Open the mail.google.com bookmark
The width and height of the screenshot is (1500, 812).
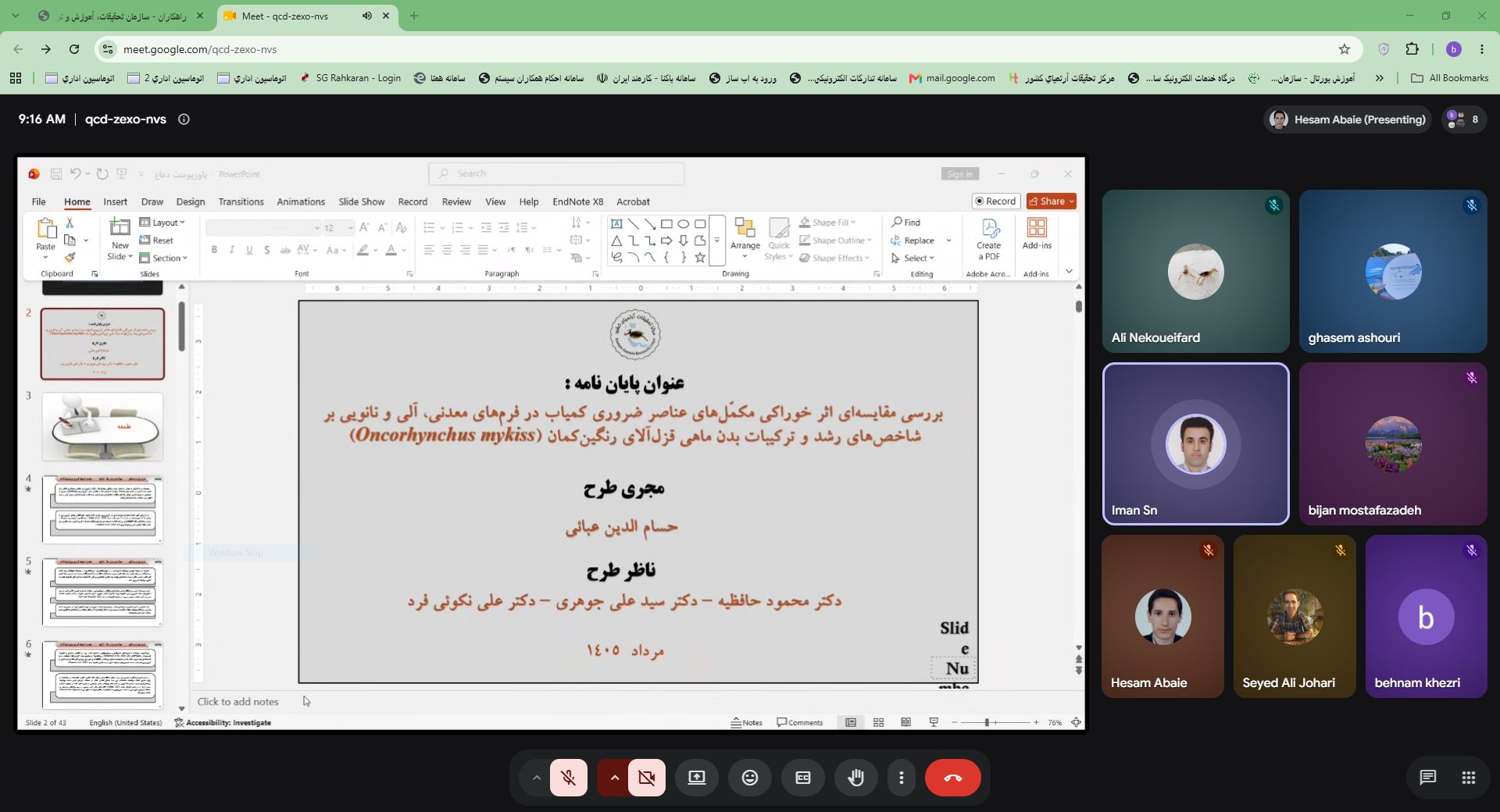tap(952, 78)
